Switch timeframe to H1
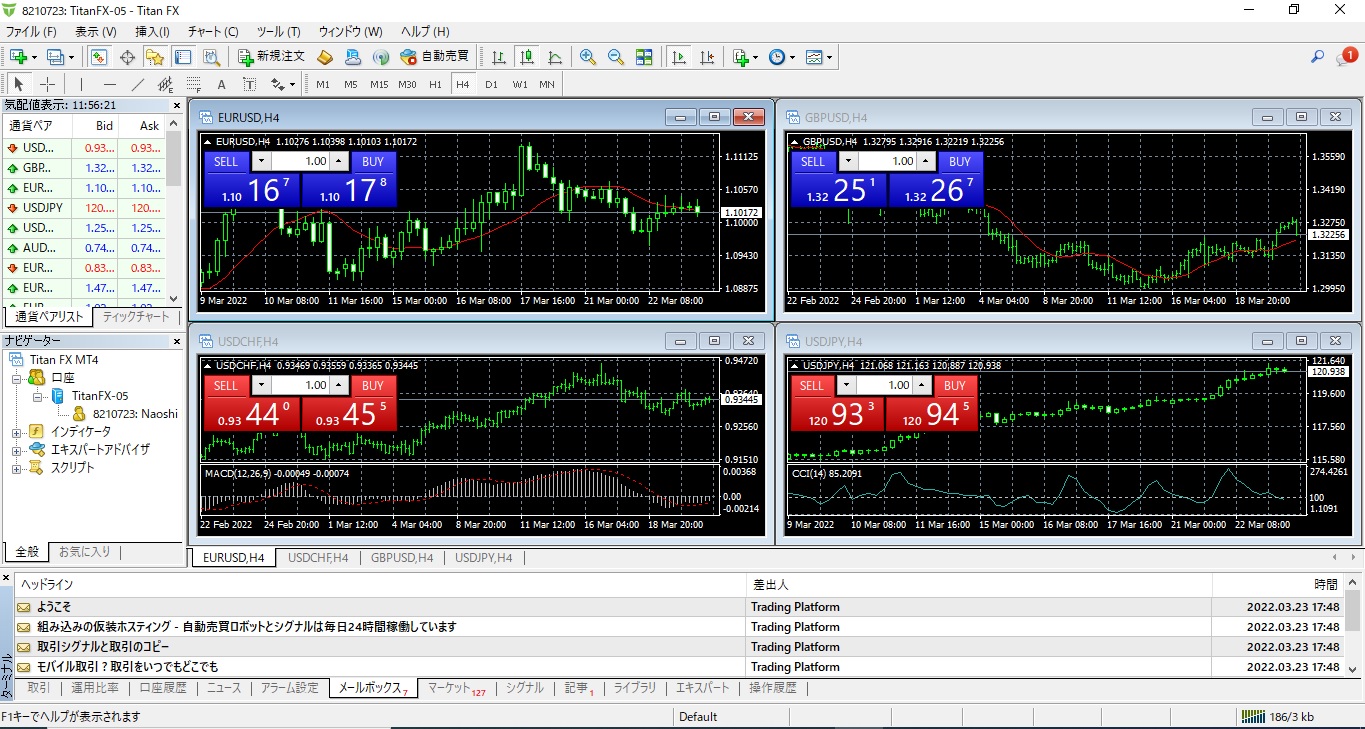The width and height of the screenshot is (1365, 729). (x=435, y=84)
